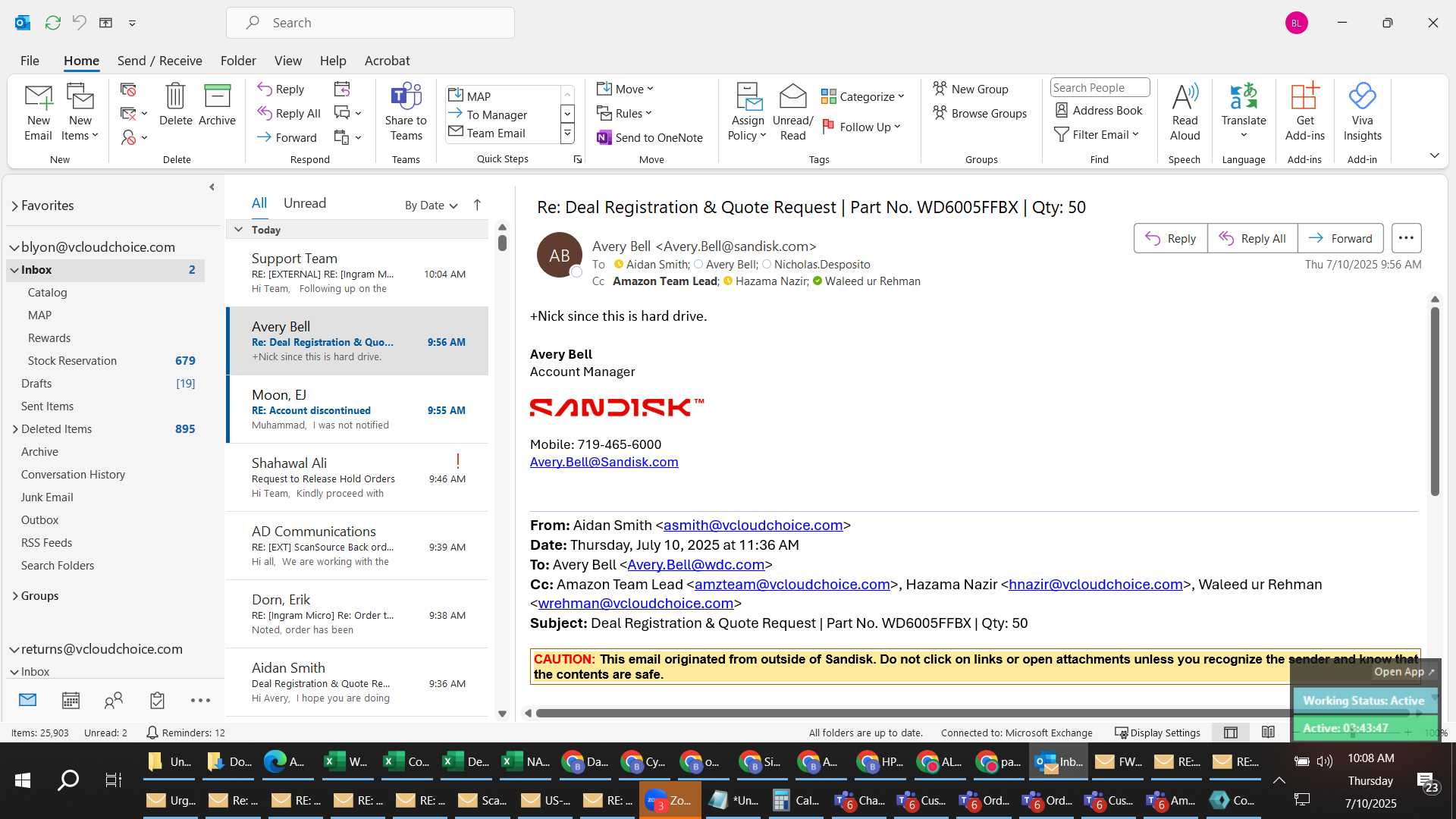Screen dimensions: 1456x819
Task: Click Ignore conversation icon in Delete group
Action: tap(128, 89)
